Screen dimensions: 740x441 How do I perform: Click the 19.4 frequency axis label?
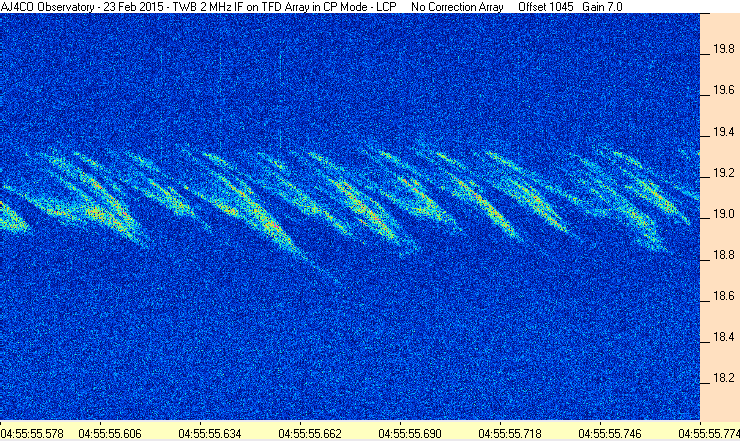723,132
